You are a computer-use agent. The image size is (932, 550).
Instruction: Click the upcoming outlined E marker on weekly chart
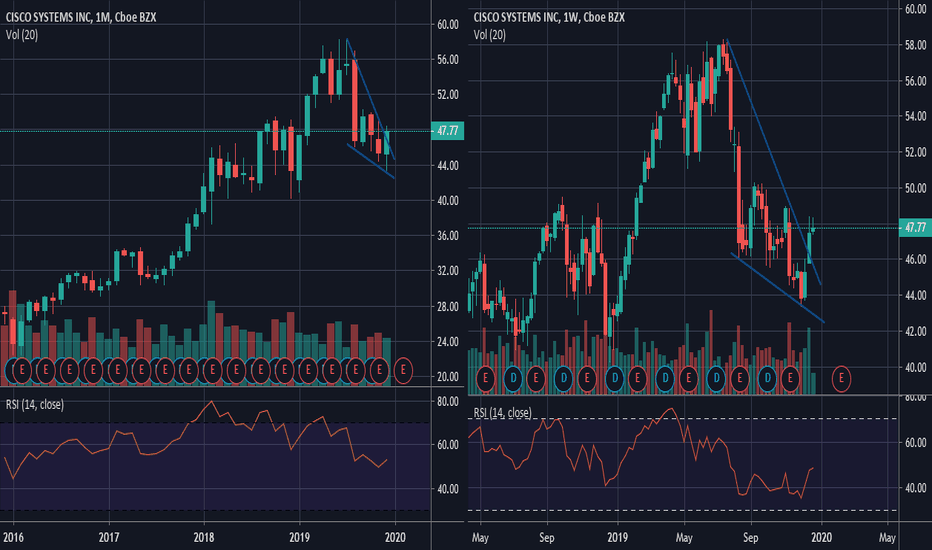point(841,378)
